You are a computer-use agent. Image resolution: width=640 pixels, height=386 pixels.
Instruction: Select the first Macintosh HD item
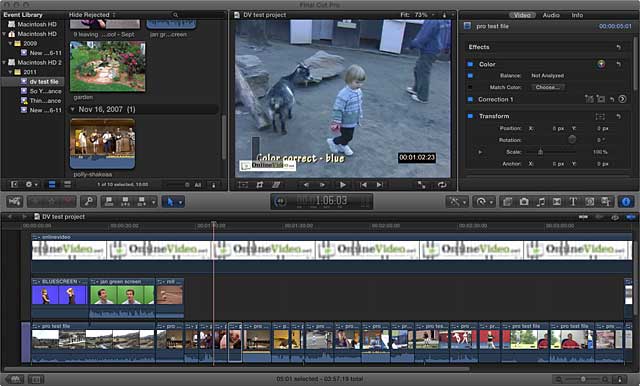tap(33, 24)
